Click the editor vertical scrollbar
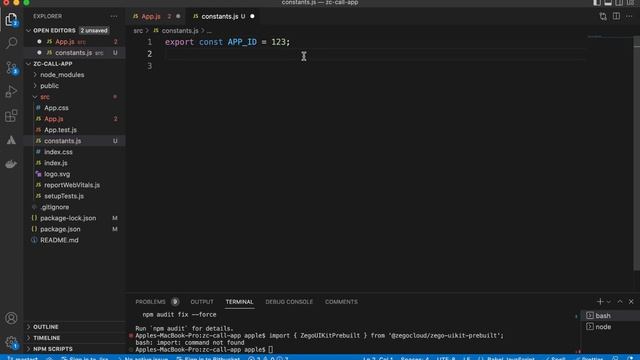Screen dimensions: 640x360 pos(636,153)
